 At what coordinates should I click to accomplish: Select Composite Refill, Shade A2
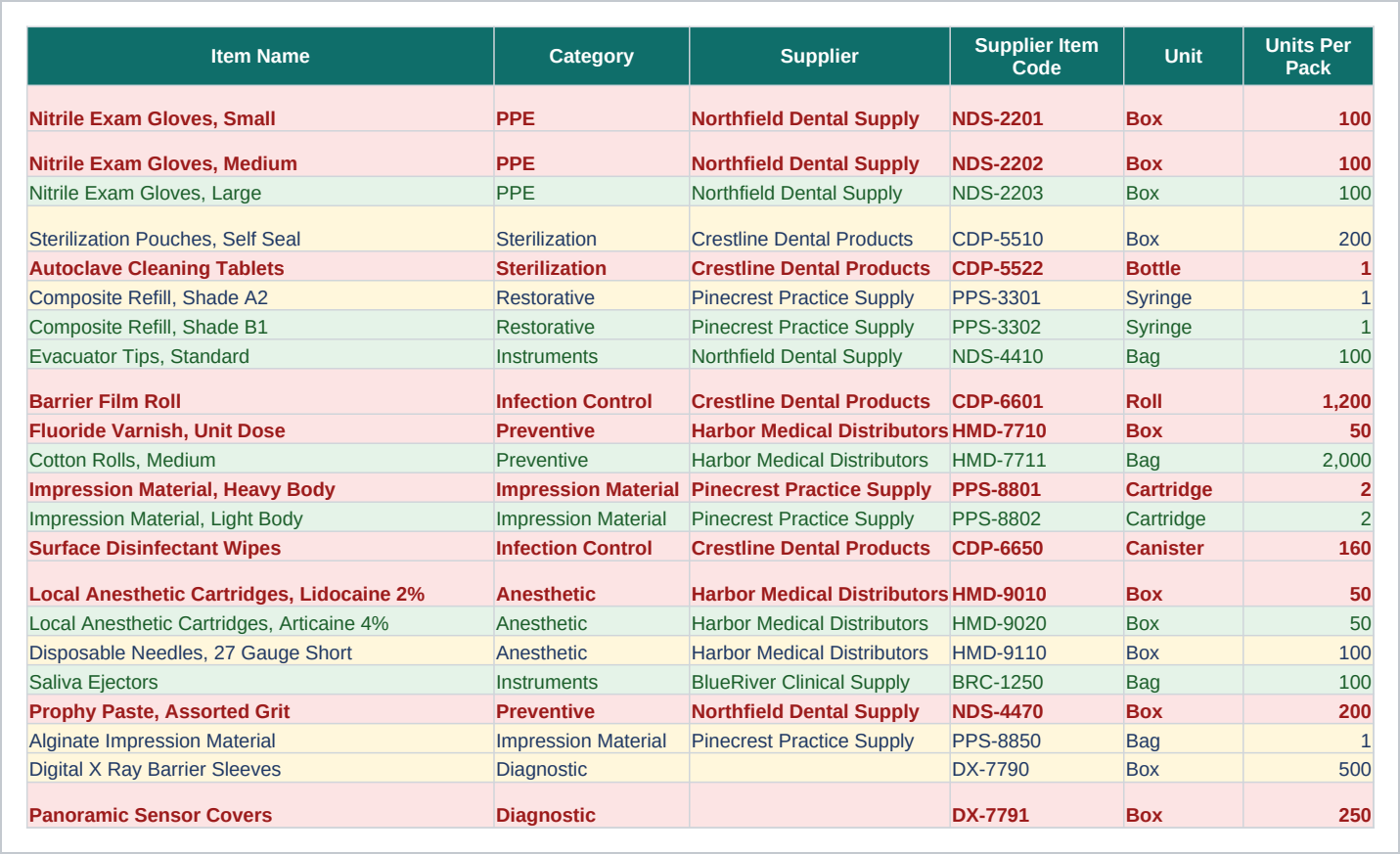(x=260, y=297)
